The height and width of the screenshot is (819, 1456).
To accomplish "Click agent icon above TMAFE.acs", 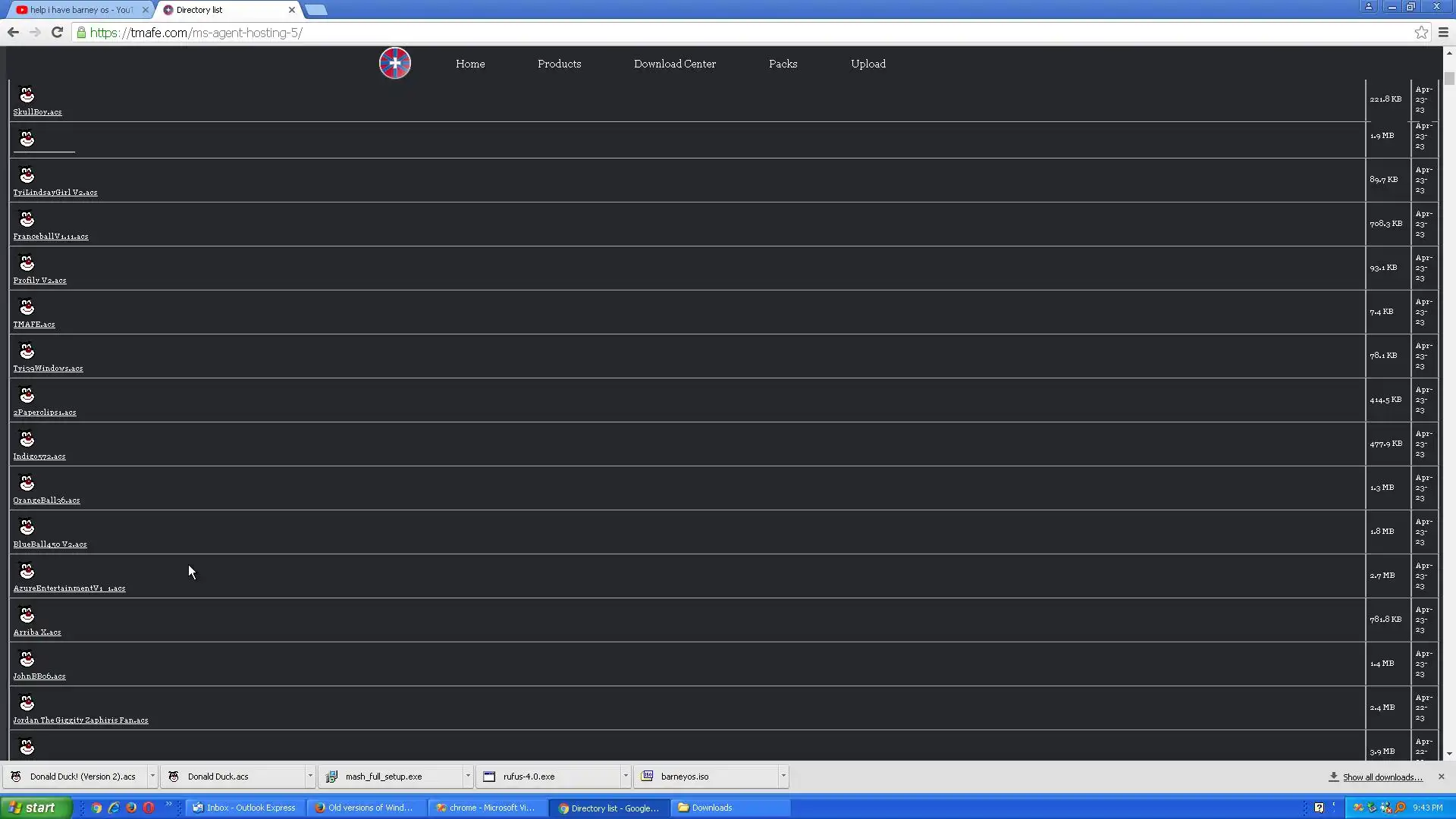I will (27, 307).
